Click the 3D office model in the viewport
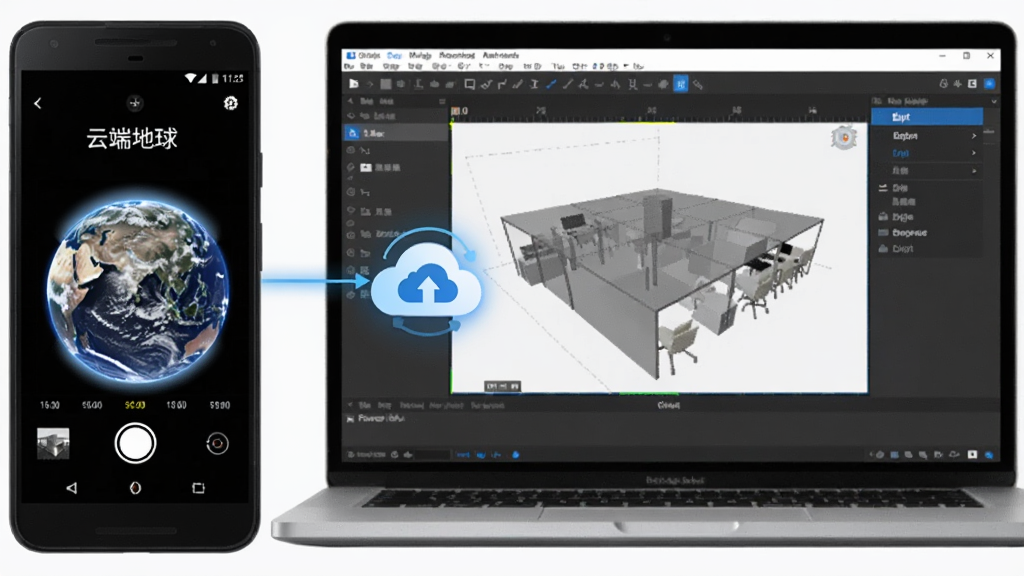 click(x=661, y=281)
